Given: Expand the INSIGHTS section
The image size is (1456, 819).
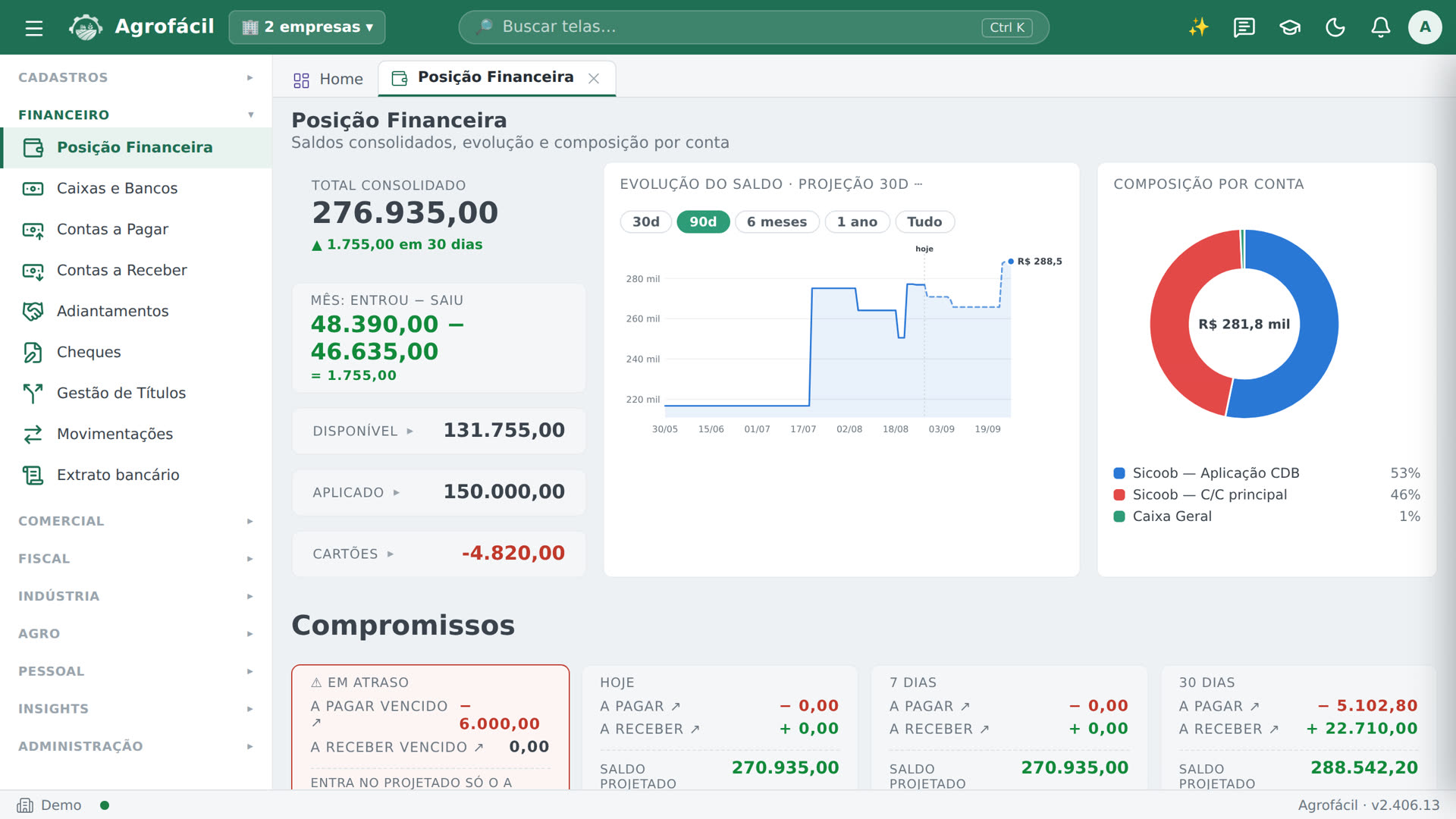Looking at the screenshot, I should [136, 708].
